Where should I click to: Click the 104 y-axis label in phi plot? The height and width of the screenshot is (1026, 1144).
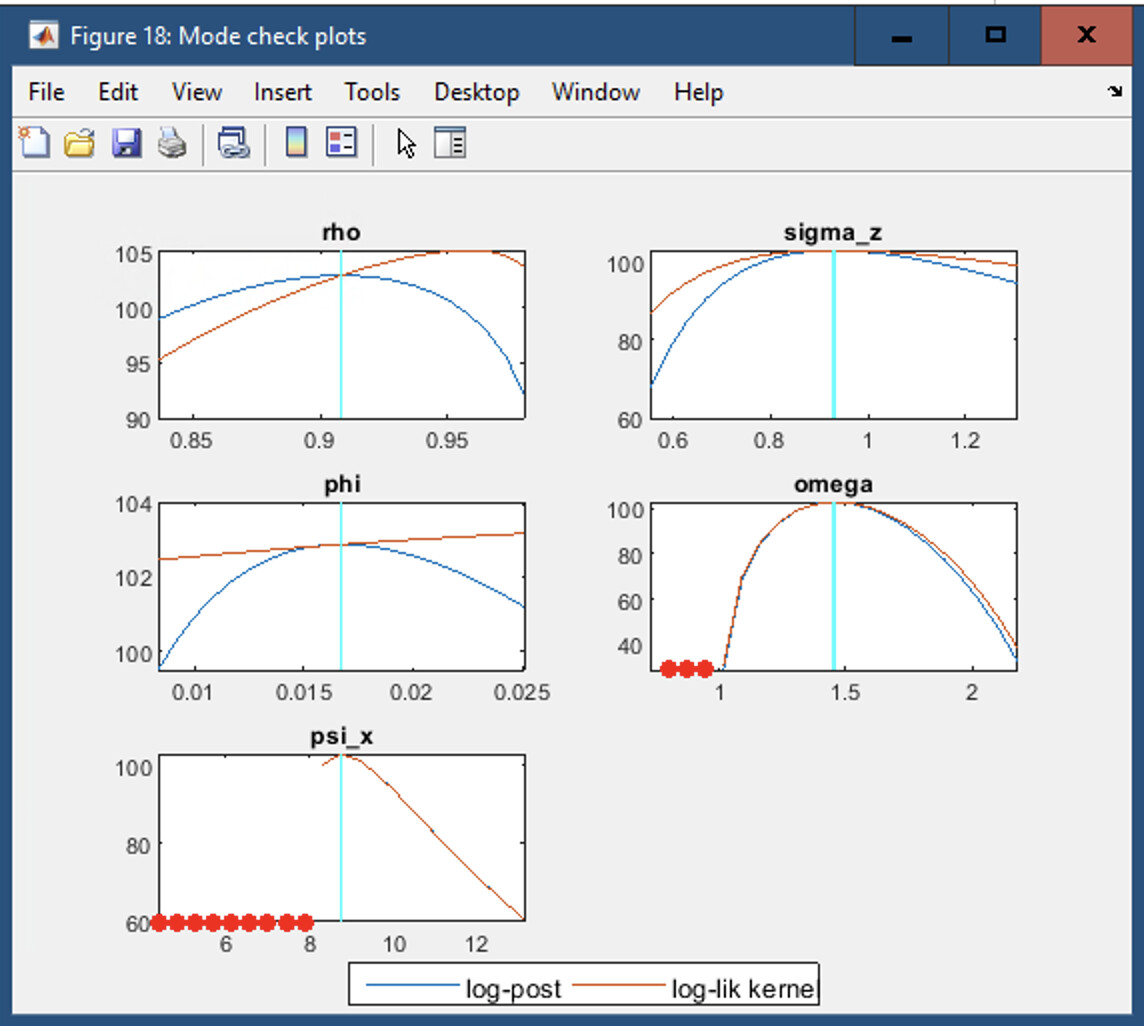tap(134, 504)
